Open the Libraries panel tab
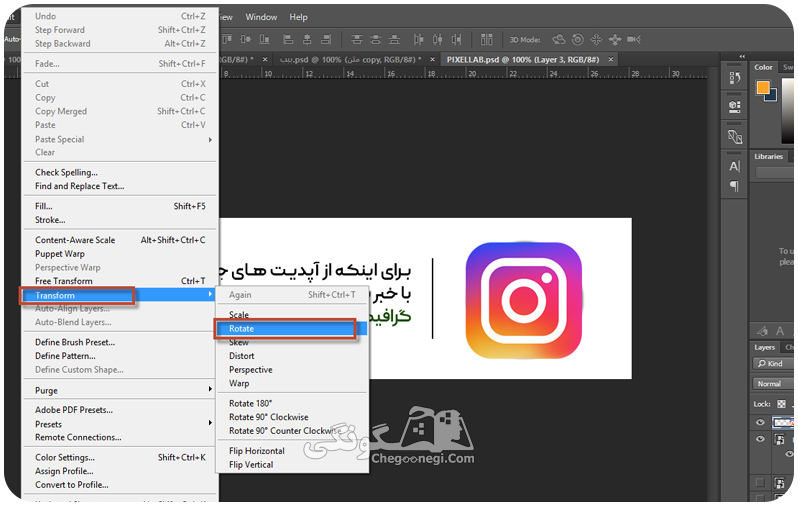798x508 pixels. [768, 156]
